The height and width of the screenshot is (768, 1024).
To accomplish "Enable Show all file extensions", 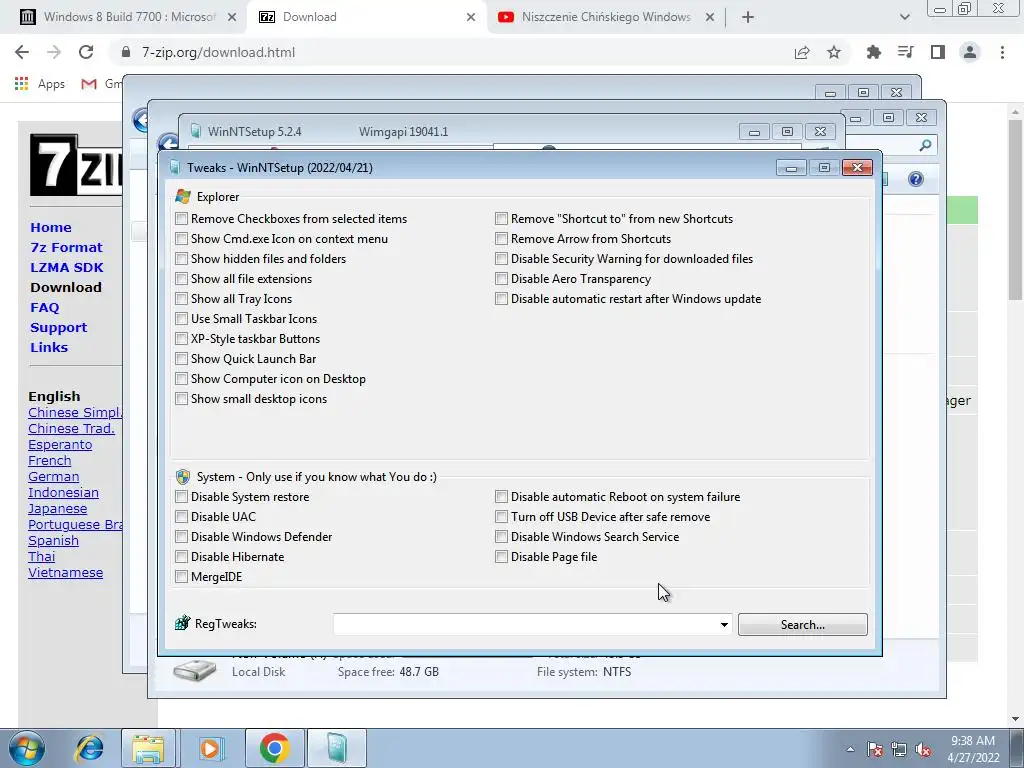I will (182, 279).
